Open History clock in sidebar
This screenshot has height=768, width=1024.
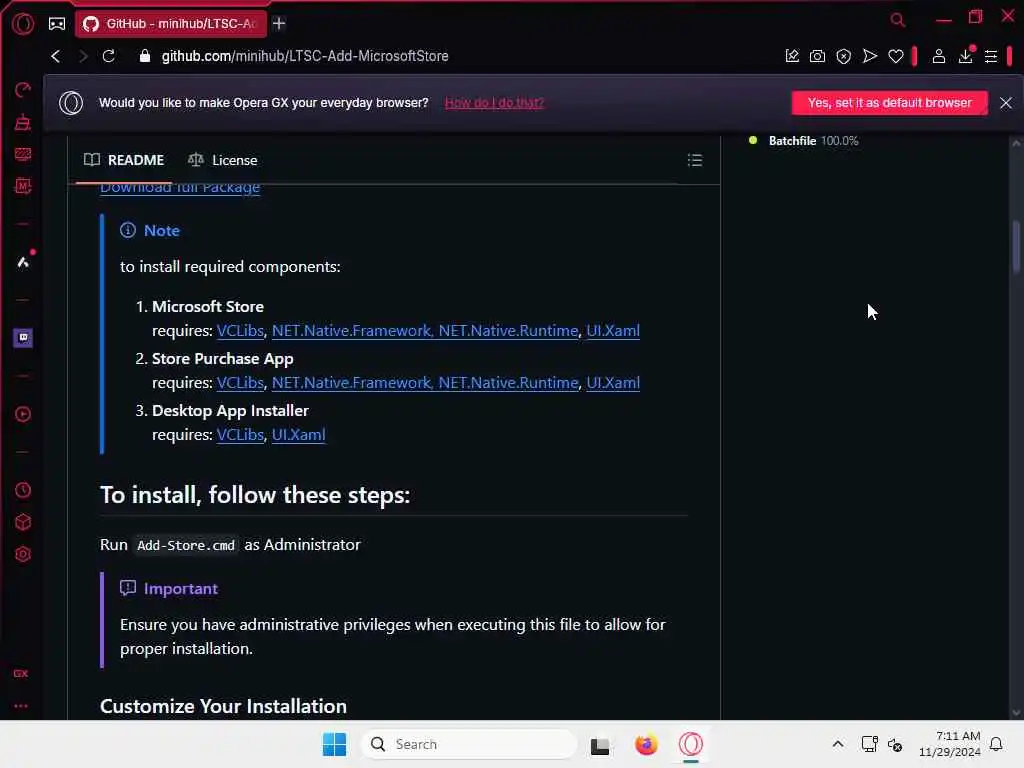tap(23, 490)
